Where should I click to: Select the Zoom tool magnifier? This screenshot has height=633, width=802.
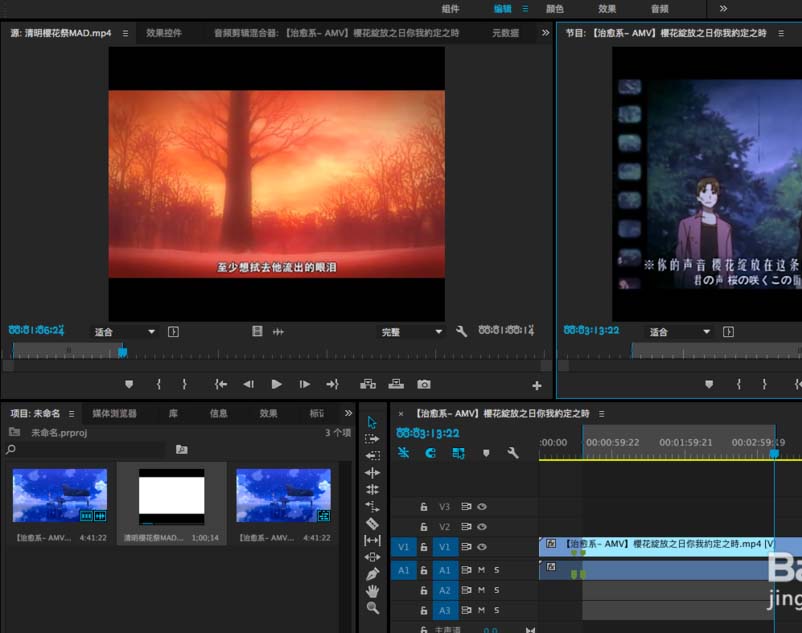[372, 608]
